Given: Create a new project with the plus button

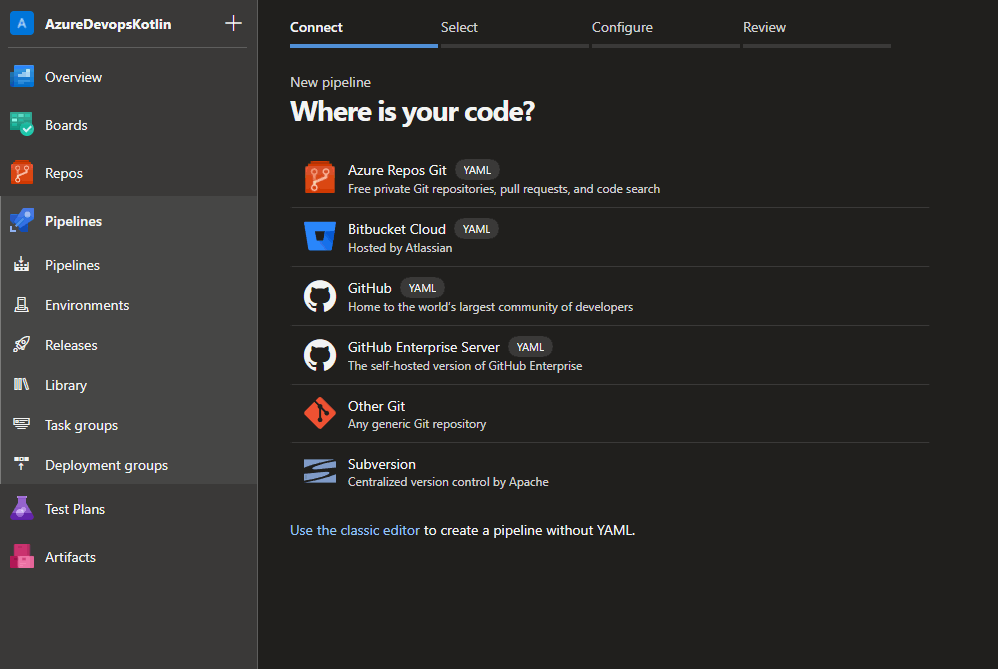Looking at the screenshot, I should pos(233,22).
